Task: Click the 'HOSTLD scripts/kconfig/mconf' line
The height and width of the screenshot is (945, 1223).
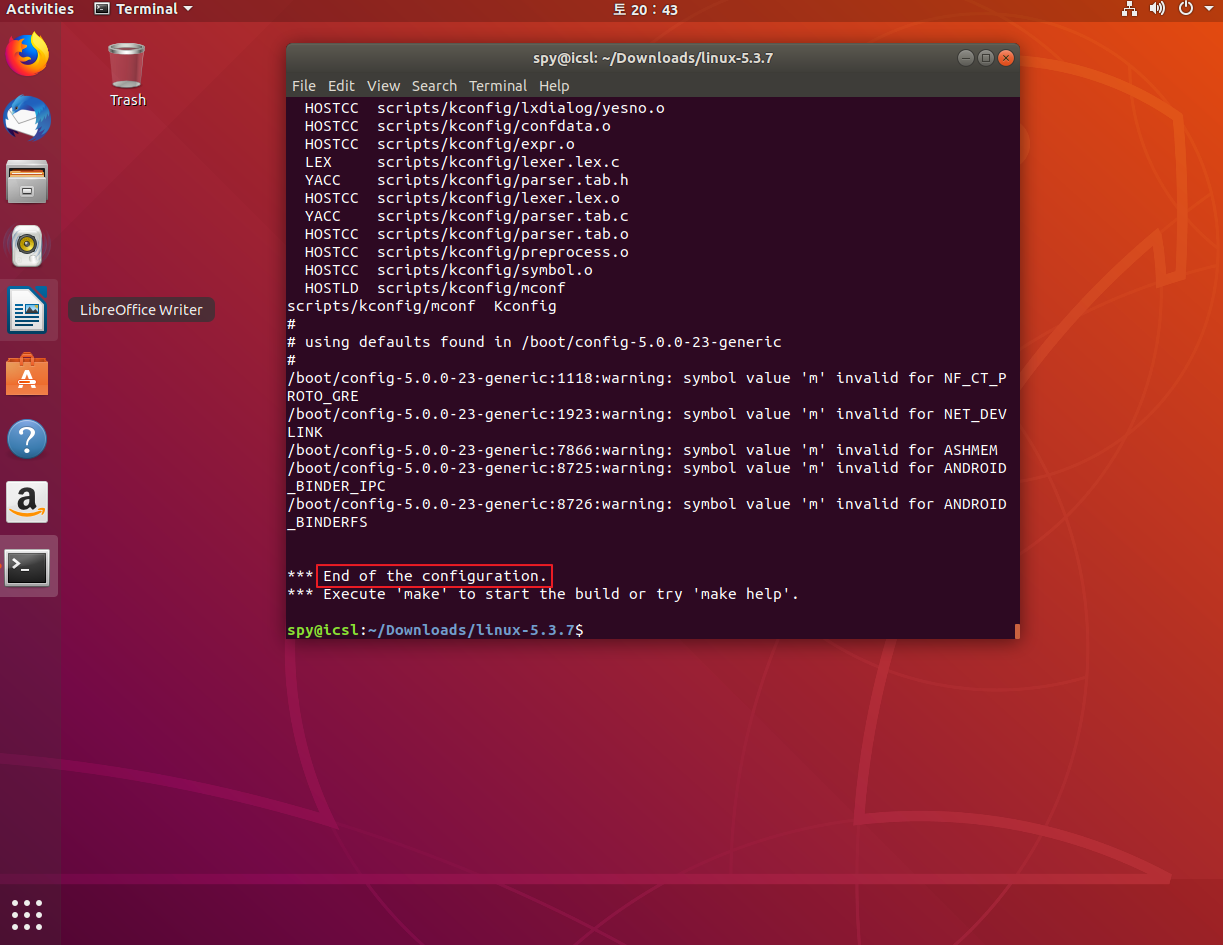Action: point(435,288)
